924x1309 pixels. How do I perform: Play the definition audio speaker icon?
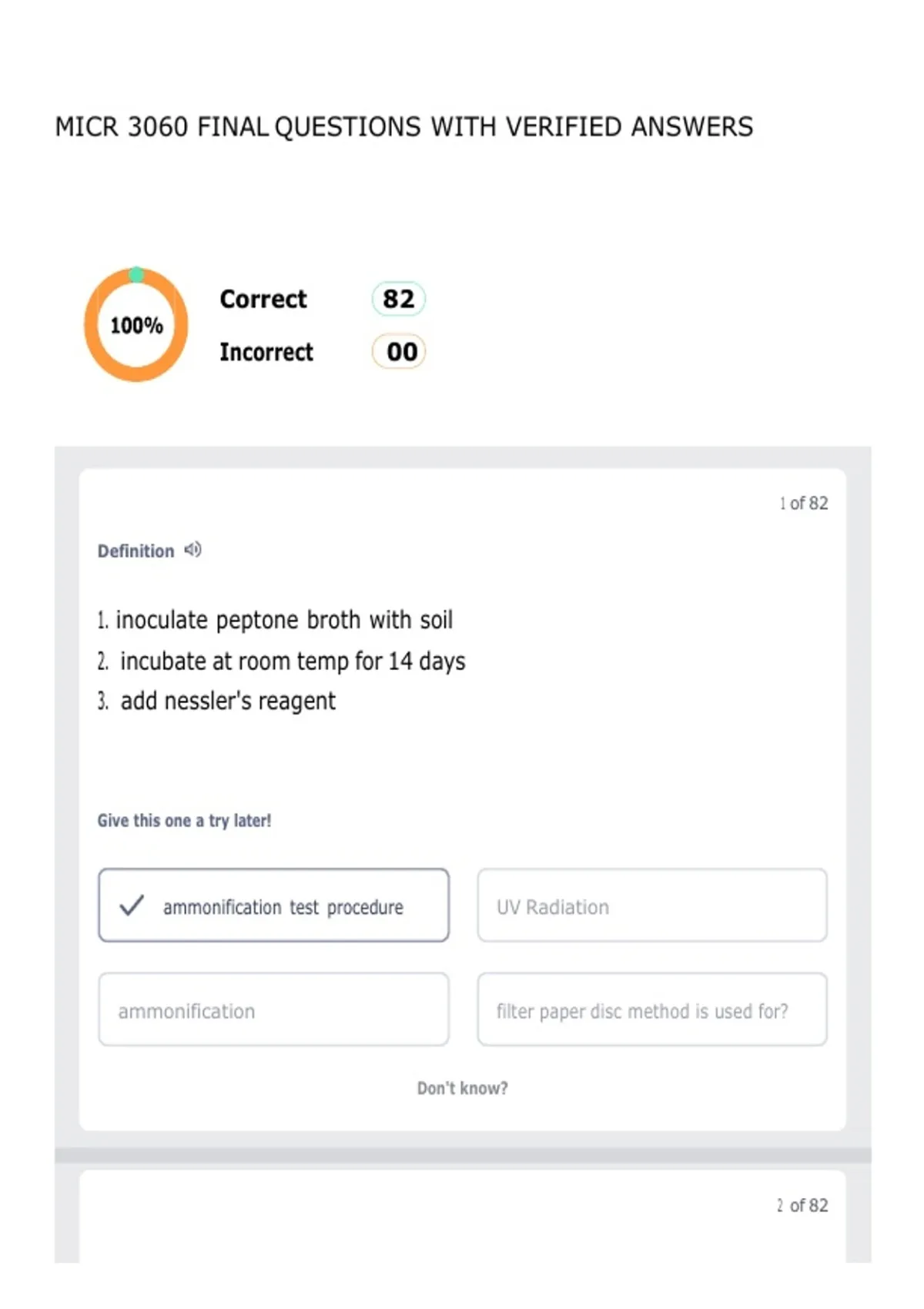(x=193, y=550)
